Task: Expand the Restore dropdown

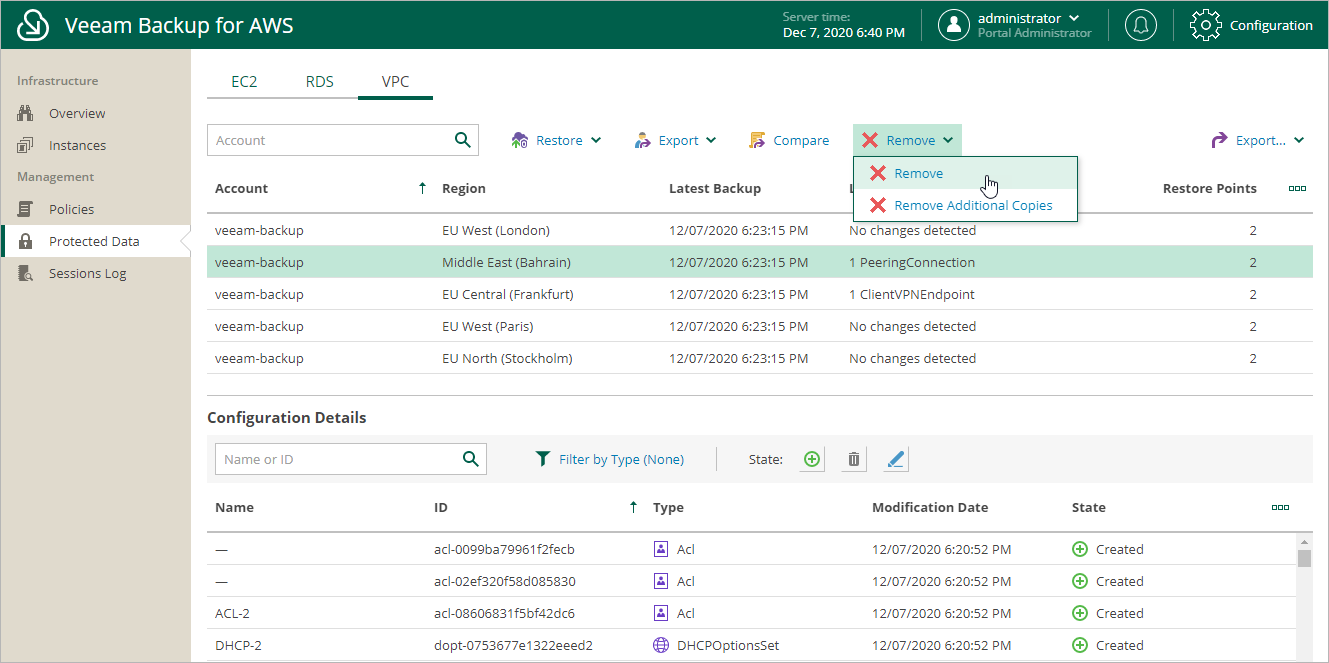Action: [556, 140]
